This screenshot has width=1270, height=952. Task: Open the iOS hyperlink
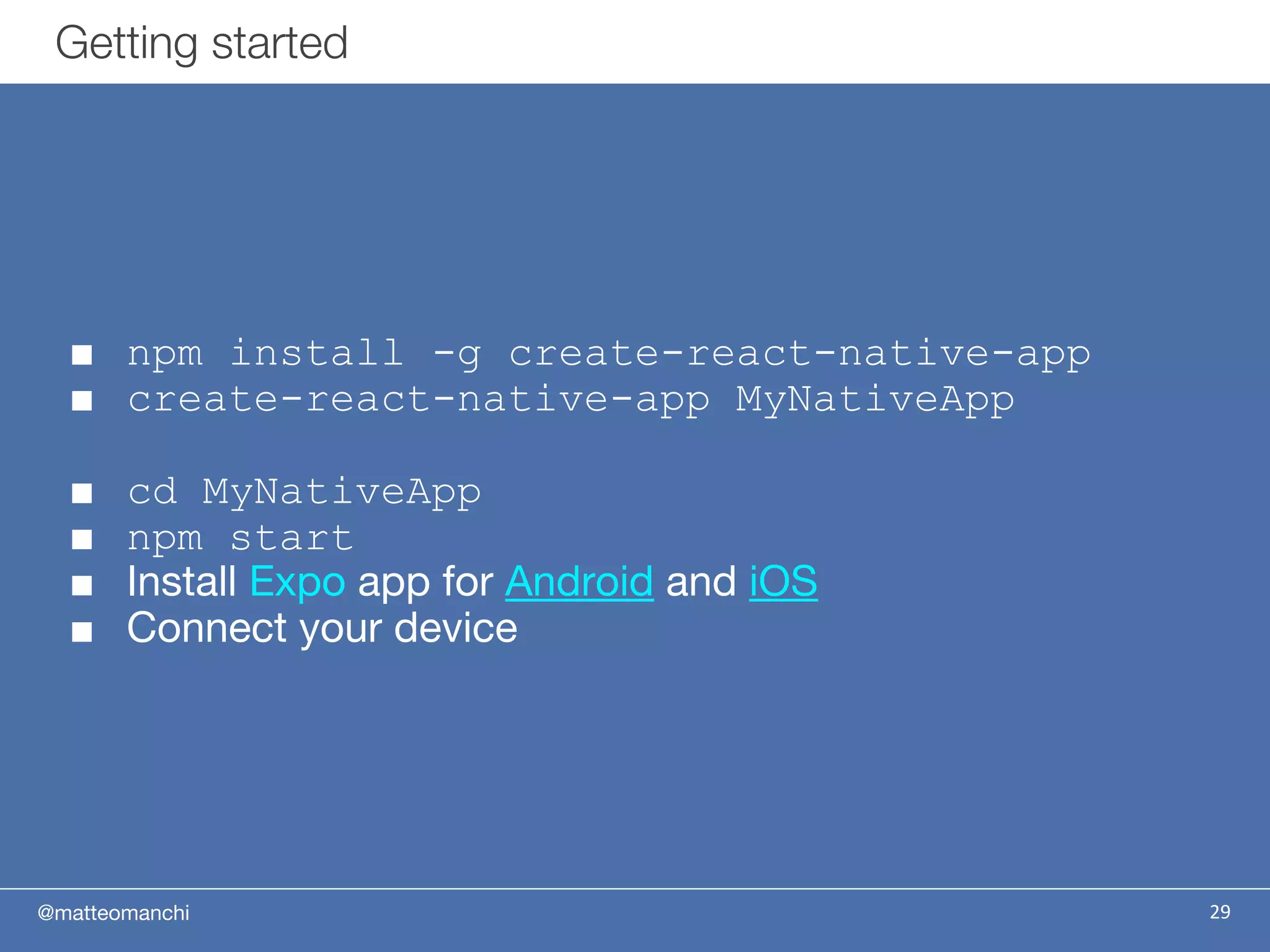(x=783, y=582)
